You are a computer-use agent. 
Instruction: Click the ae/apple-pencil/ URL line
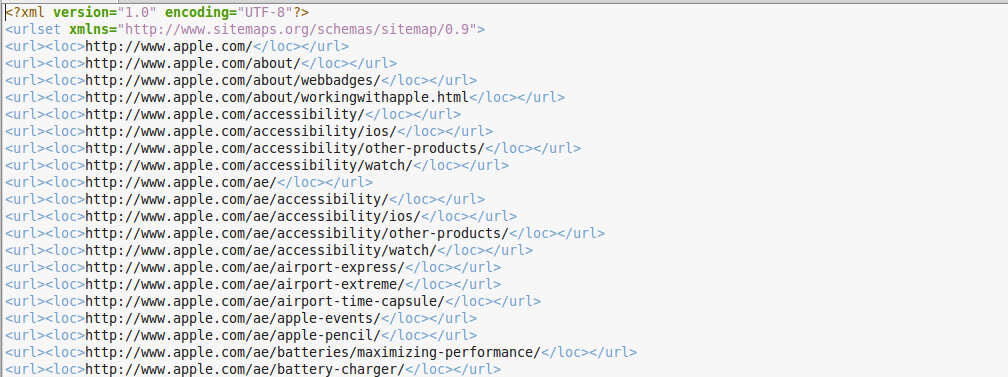coord(241,335)
